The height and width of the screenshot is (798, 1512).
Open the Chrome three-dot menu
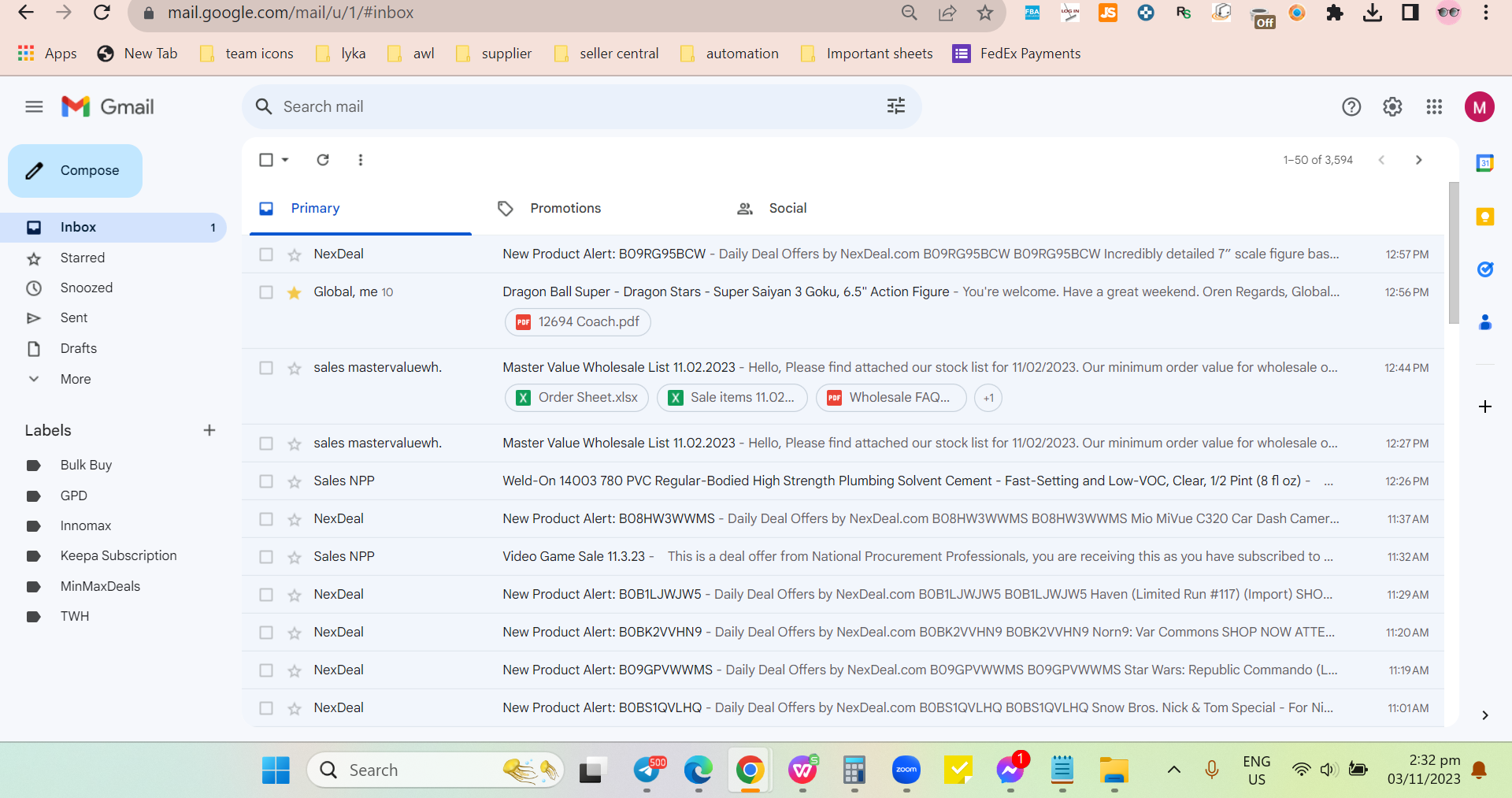point(1486,13)
